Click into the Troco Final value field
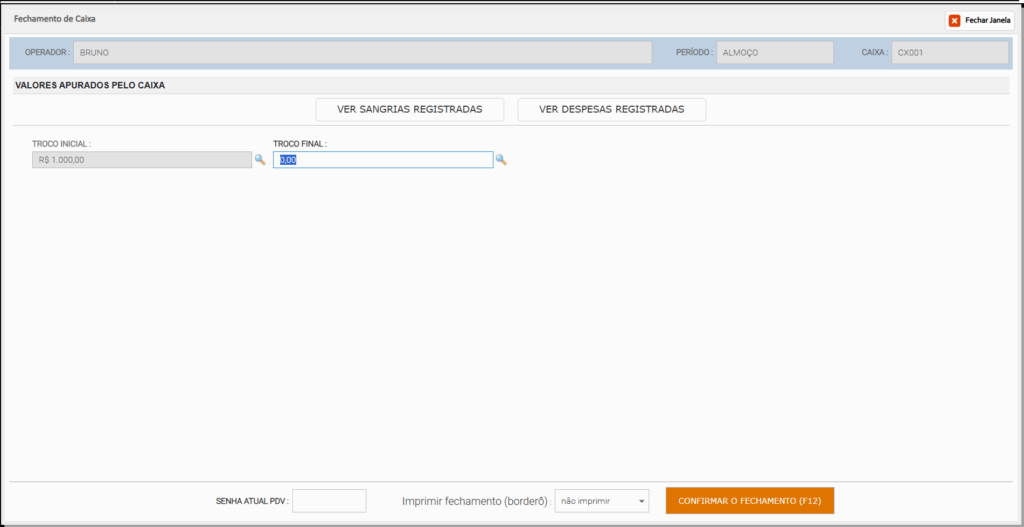 (383, 160)
